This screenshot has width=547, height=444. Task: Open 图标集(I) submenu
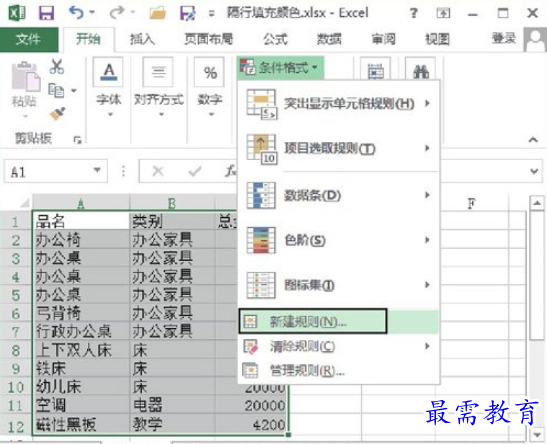pos(339,285)
